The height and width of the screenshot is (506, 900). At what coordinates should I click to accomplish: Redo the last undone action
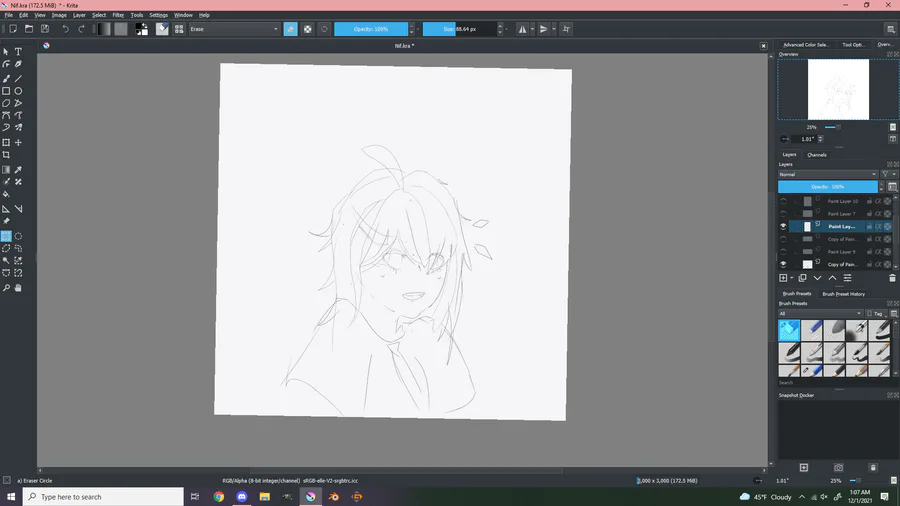click(82, 29)
